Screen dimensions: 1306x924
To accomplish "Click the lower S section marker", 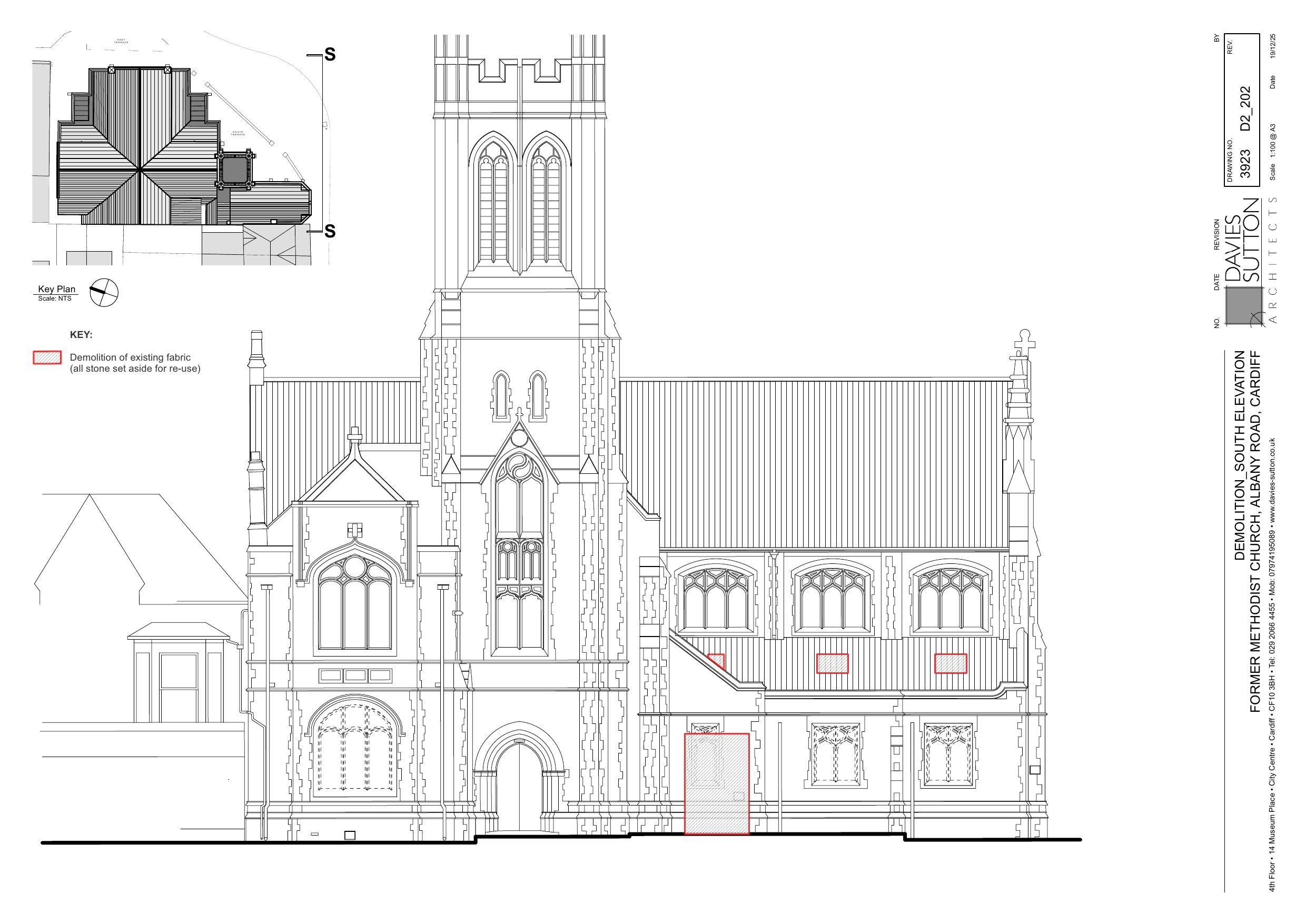I will coord(330,231).
